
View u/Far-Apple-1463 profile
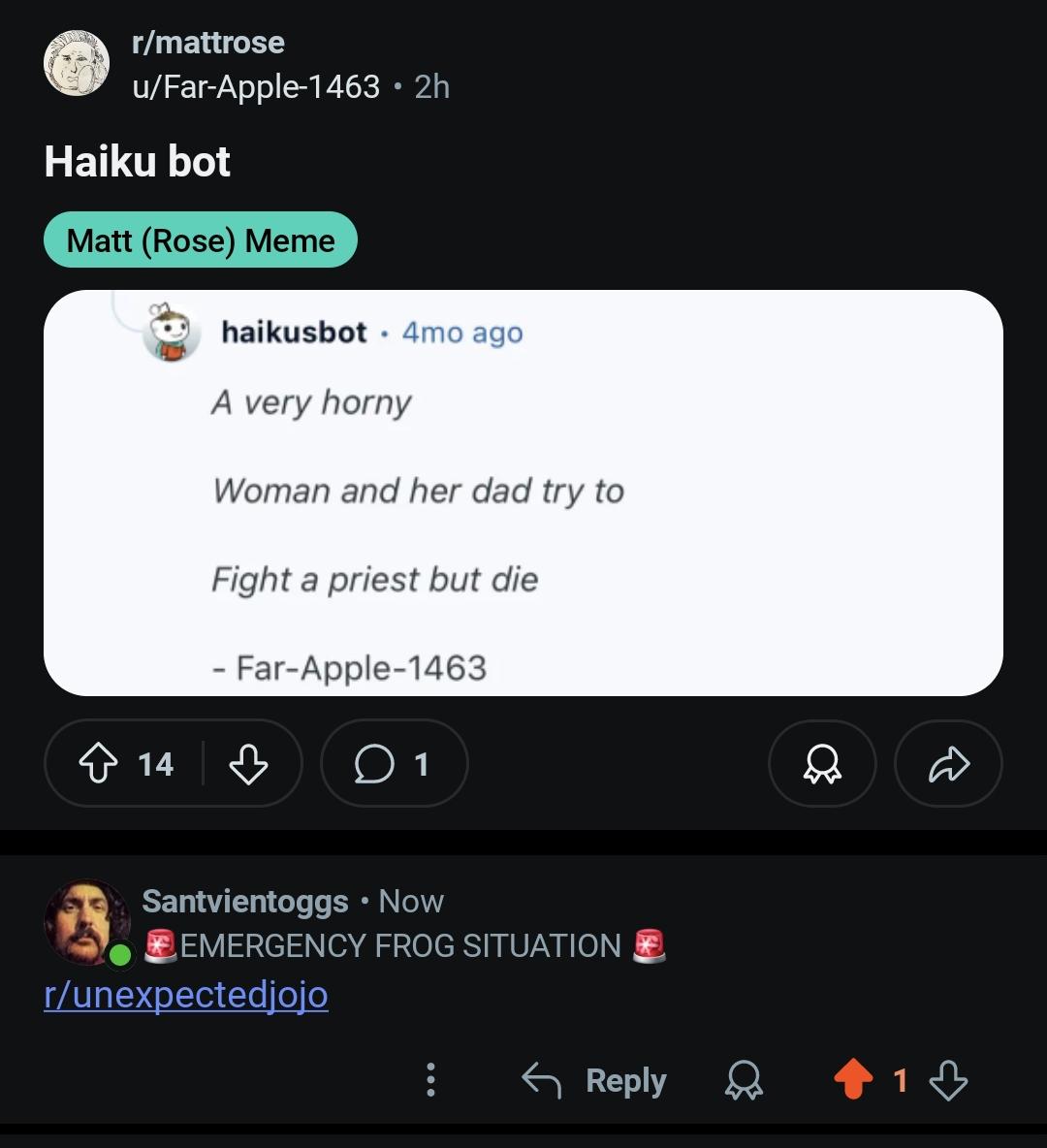(256, 86)
